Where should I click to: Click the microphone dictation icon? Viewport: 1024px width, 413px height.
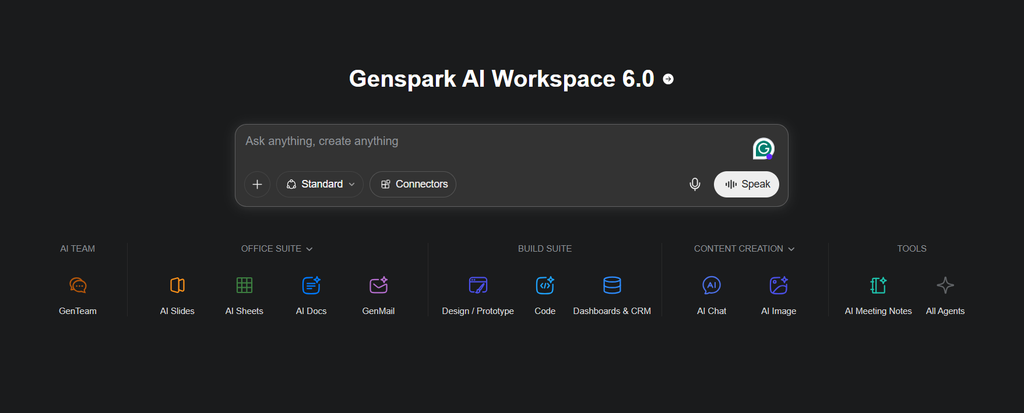pyautogui.click(x=695, y=184)
